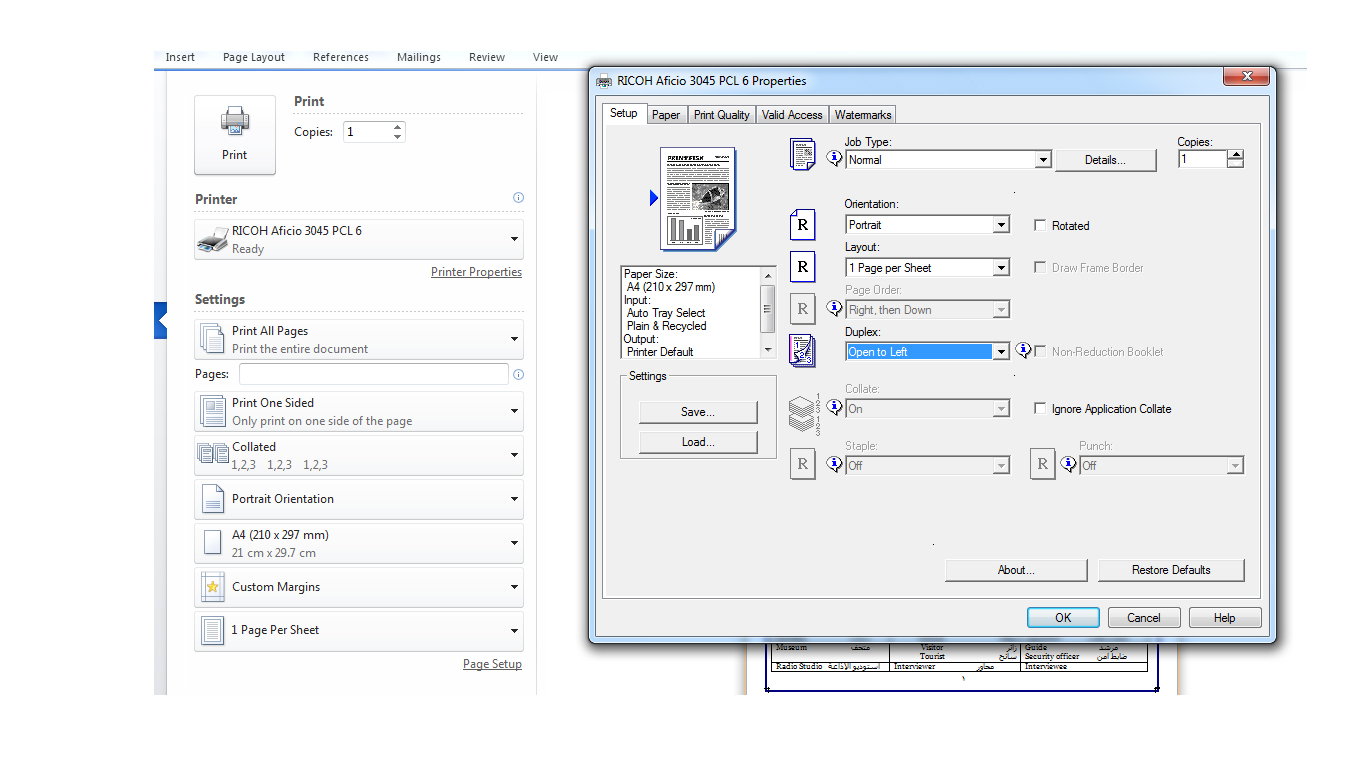Enable Ignore Application Collate checkbox
Screen dimensions: 1366x768
1040,408
